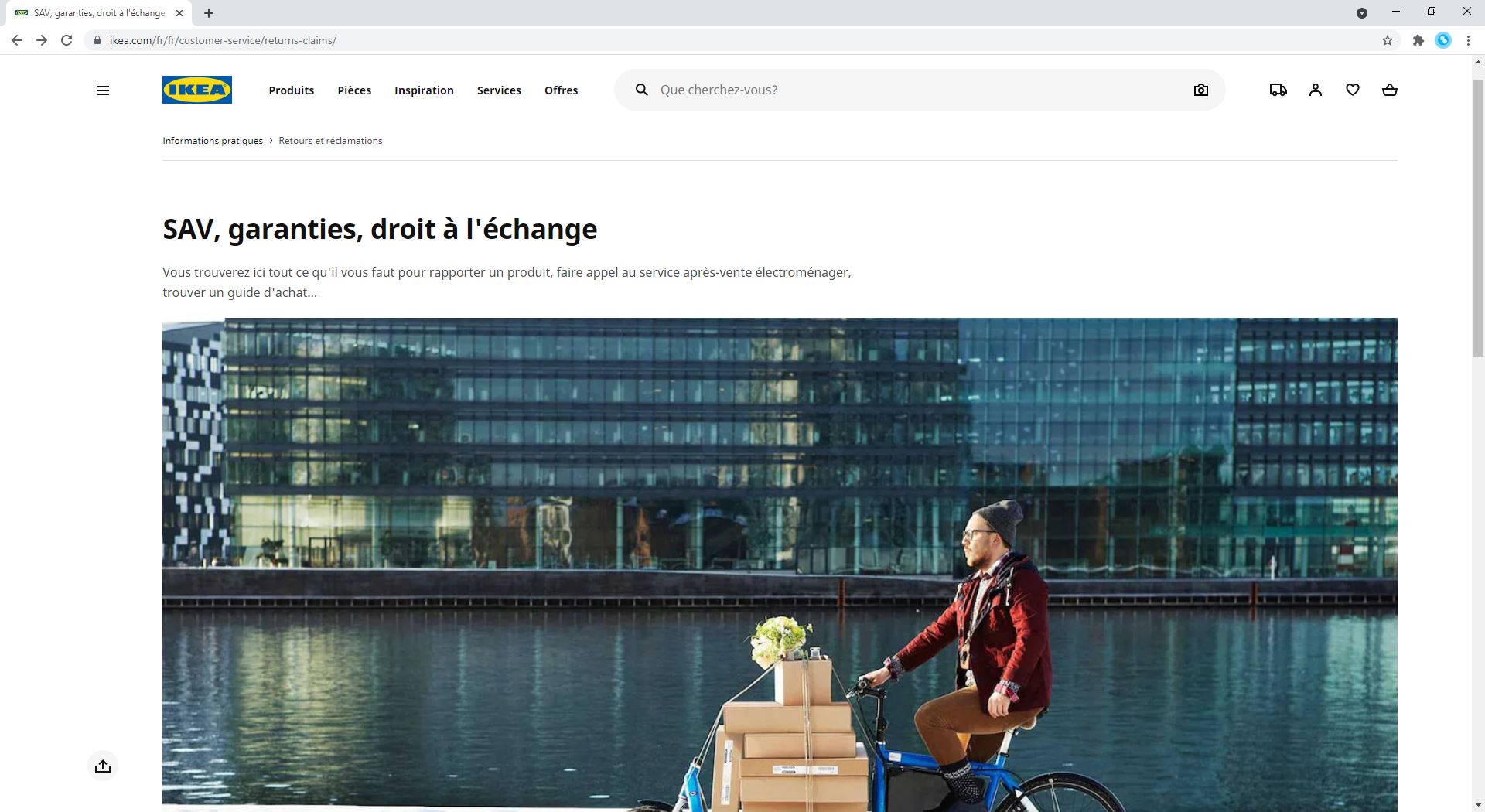Minimize the browser window
Image resolution: width=1485 pixels, height=812 pixels.
pos(1396,12)
